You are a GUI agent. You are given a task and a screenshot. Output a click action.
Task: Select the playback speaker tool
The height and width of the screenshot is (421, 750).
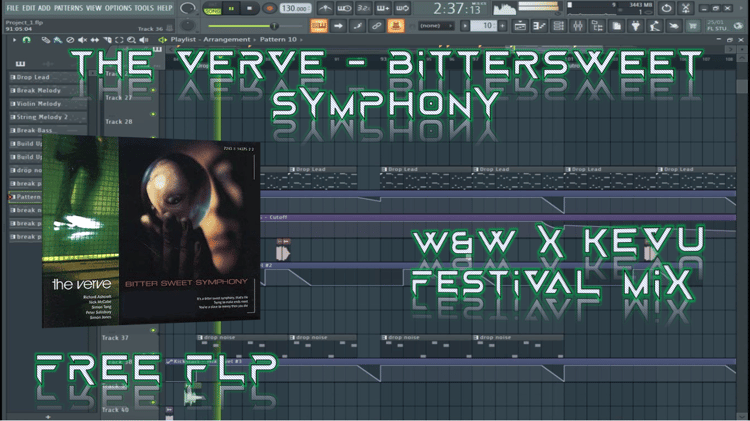pos(144,40)
